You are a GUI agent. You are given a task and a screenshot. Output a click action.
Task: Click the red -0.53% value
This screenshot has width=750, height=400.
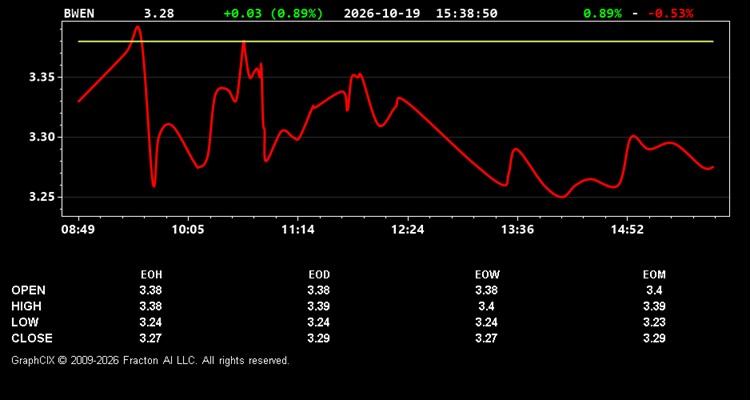[x=670, y=13]
